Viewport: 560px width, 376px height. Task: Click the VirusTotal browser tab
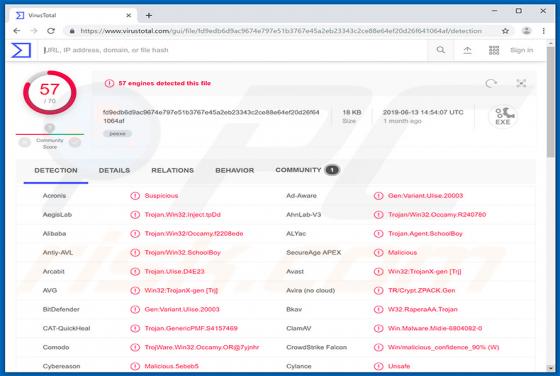coord(73,15)
